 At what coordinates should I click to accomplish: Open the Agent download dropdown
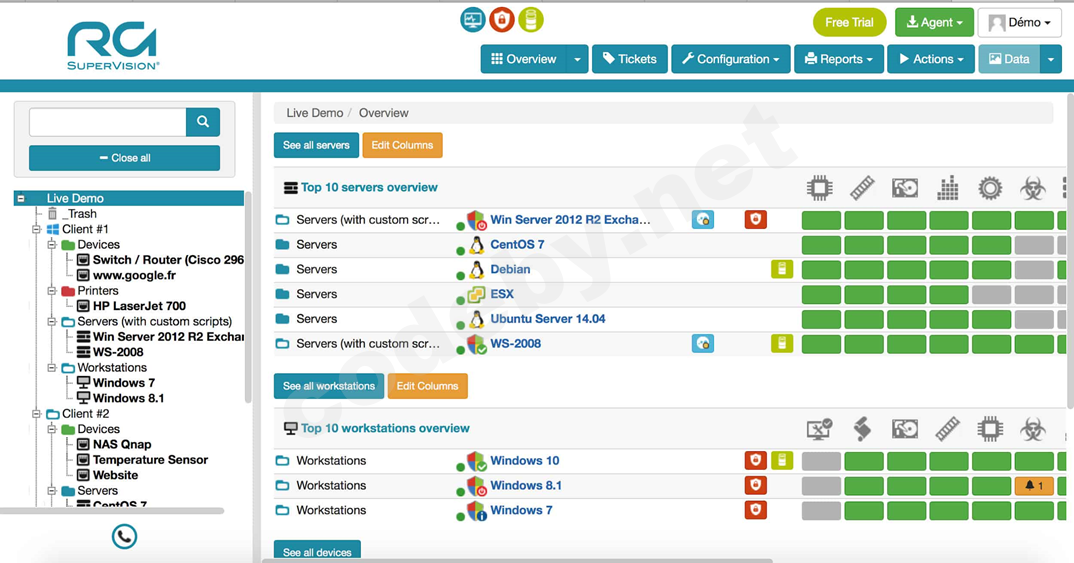(934, 22)
